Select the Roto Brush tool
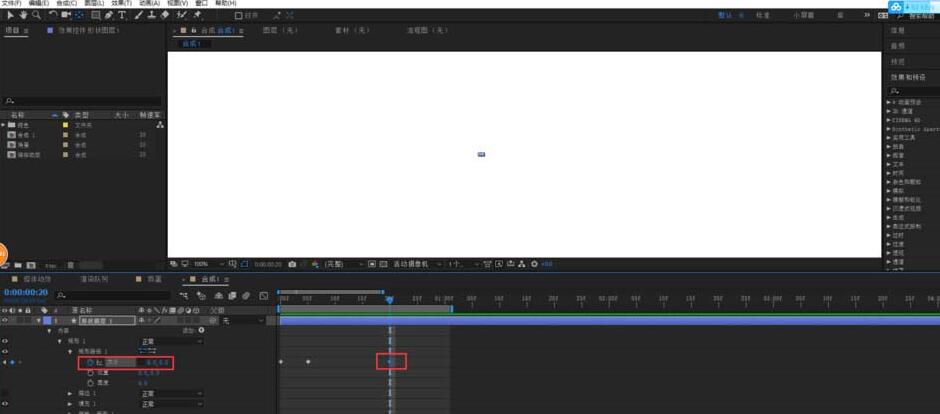Screen dimensions: 940x414 point(182,14)
